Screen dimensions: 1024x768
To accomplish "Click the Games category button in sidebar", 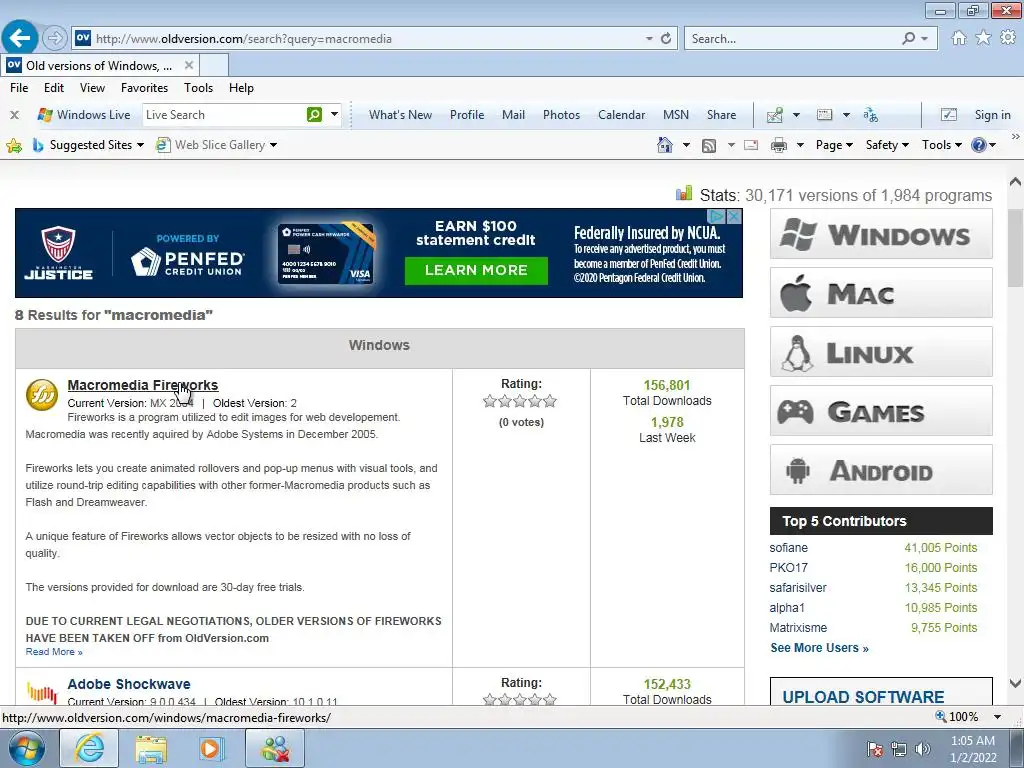I will point(881,411).
